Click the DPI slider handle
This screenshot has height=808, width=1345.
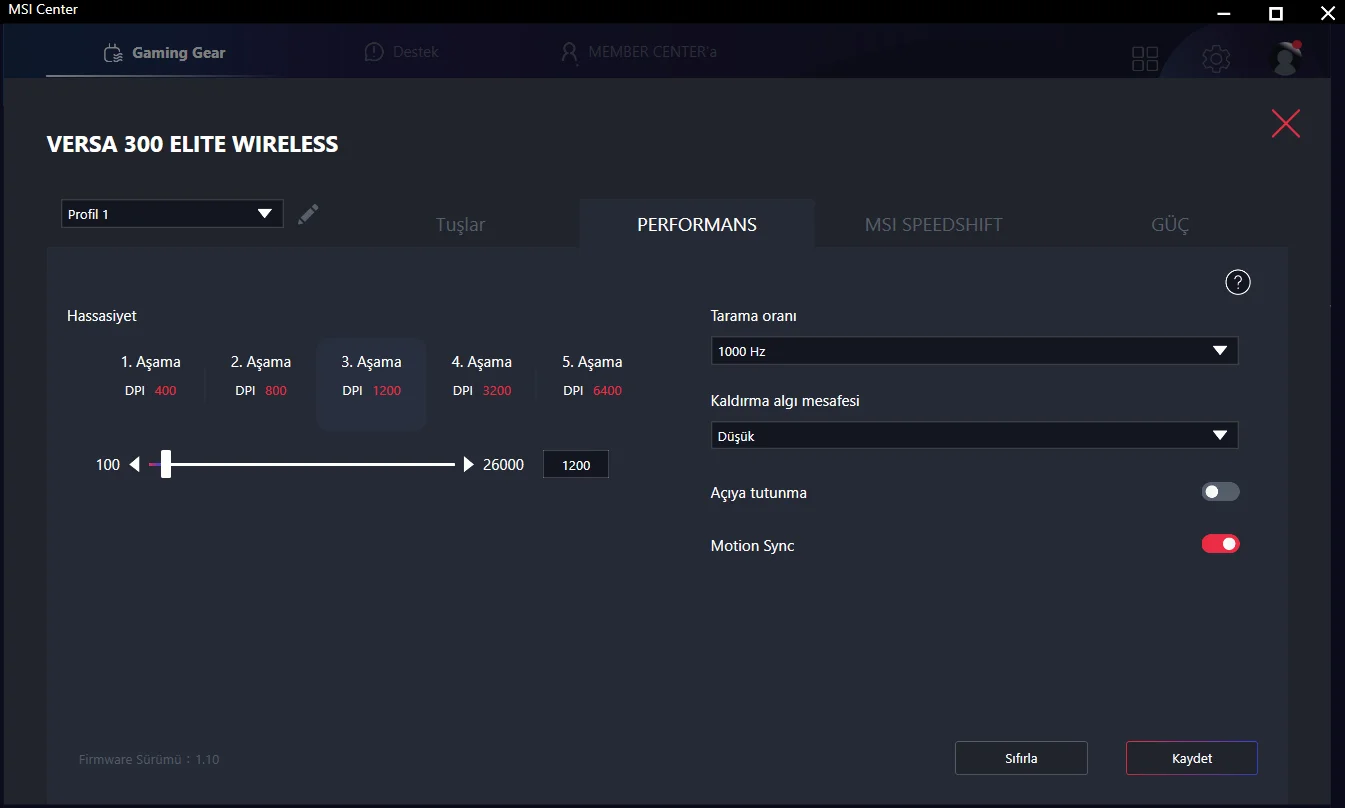(166, 464)
